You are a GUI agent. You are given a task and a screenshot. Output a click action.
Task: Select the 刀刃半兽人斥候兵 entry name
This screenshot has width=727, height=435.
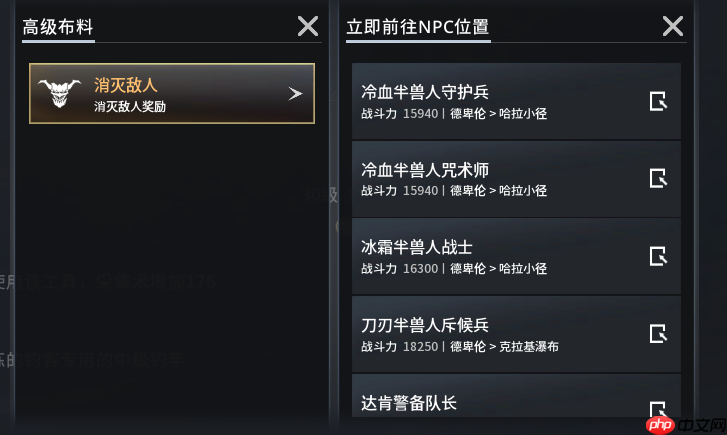[425, 324]
